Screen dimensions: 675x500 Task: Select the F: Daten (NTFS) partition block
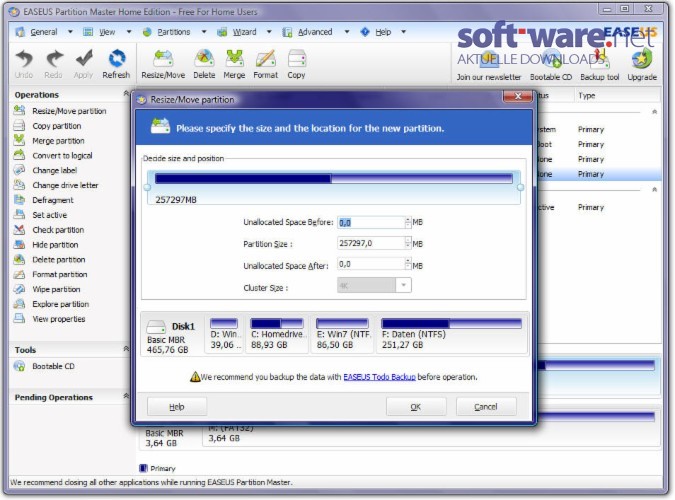[452, 334]
